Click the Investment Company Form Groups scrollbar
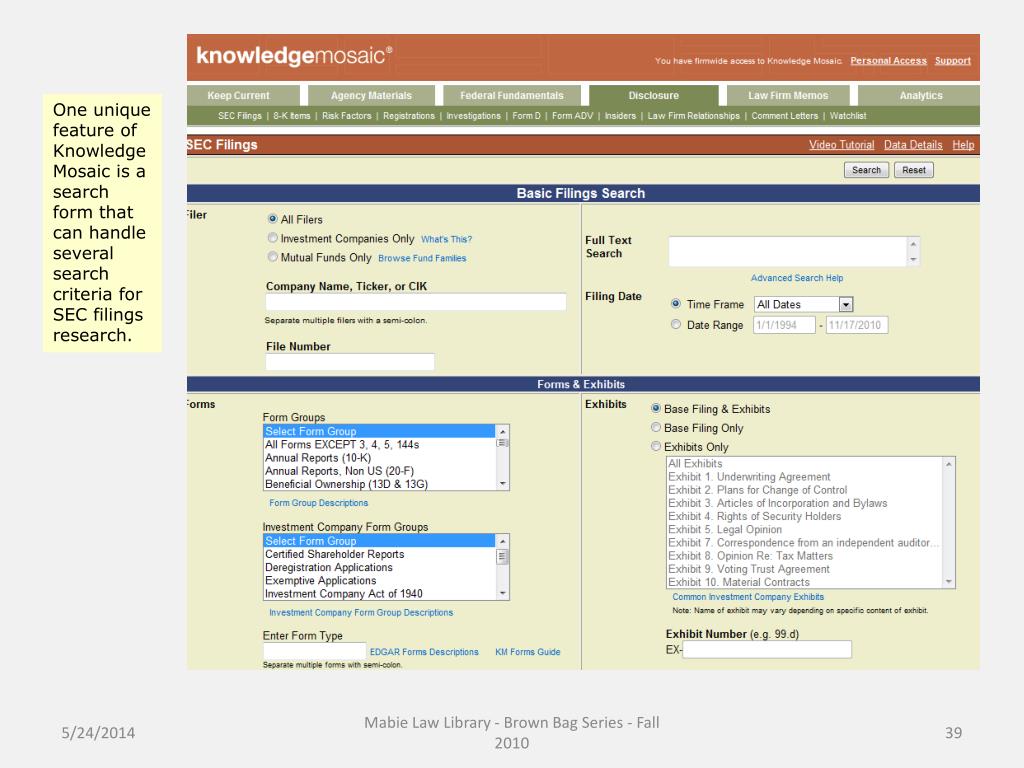 [502, 567]
